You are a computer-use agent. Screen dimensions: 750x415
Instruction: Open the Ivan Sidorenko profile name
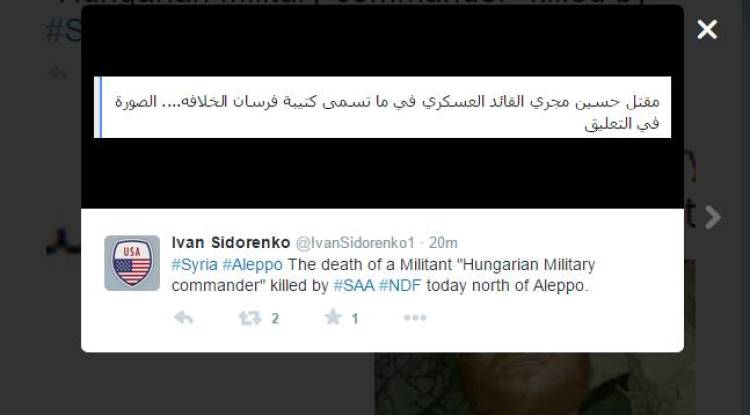(x=231, y=243)
